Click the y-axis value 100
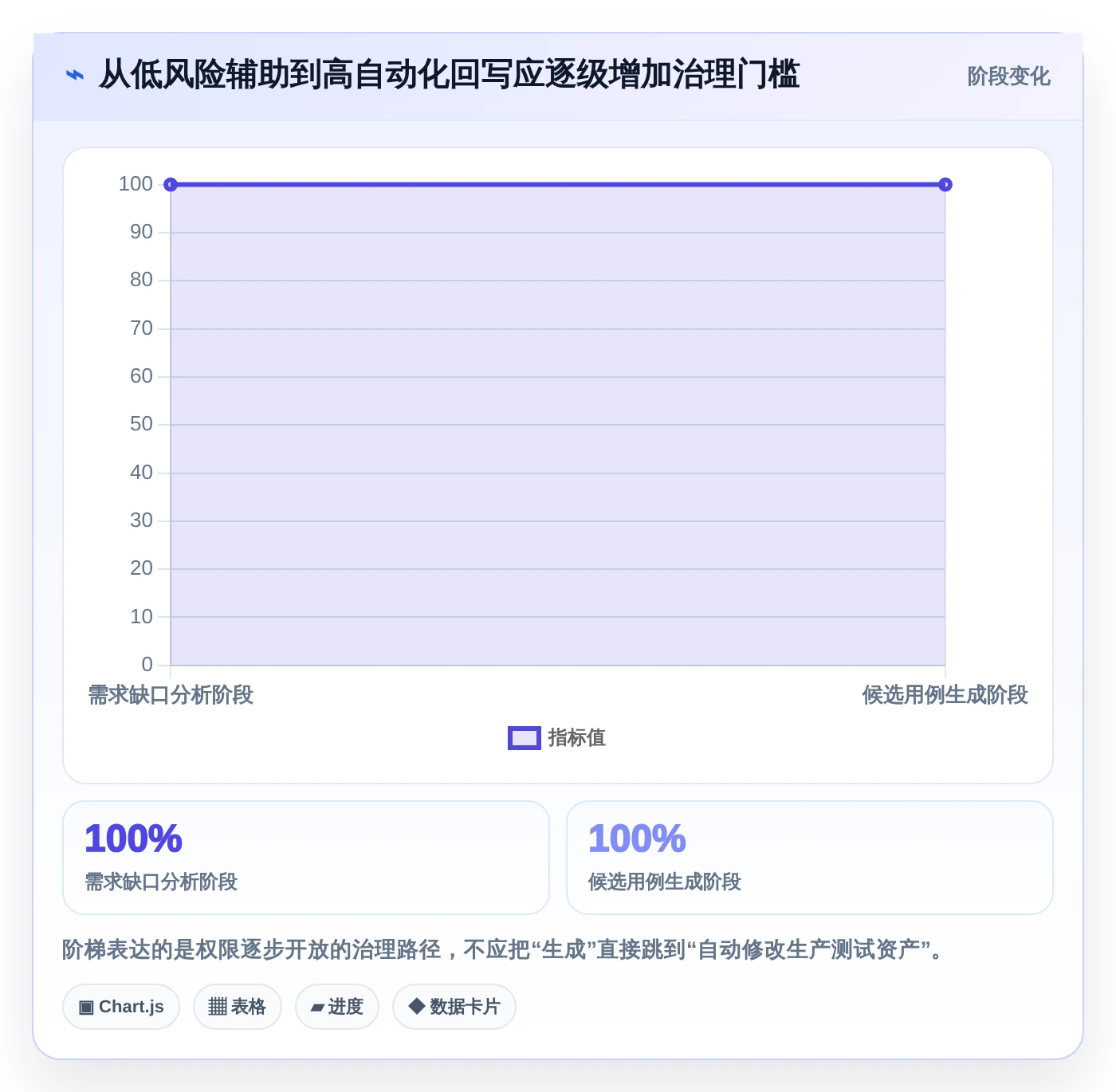1116x1092 pixels. (136, 184)
